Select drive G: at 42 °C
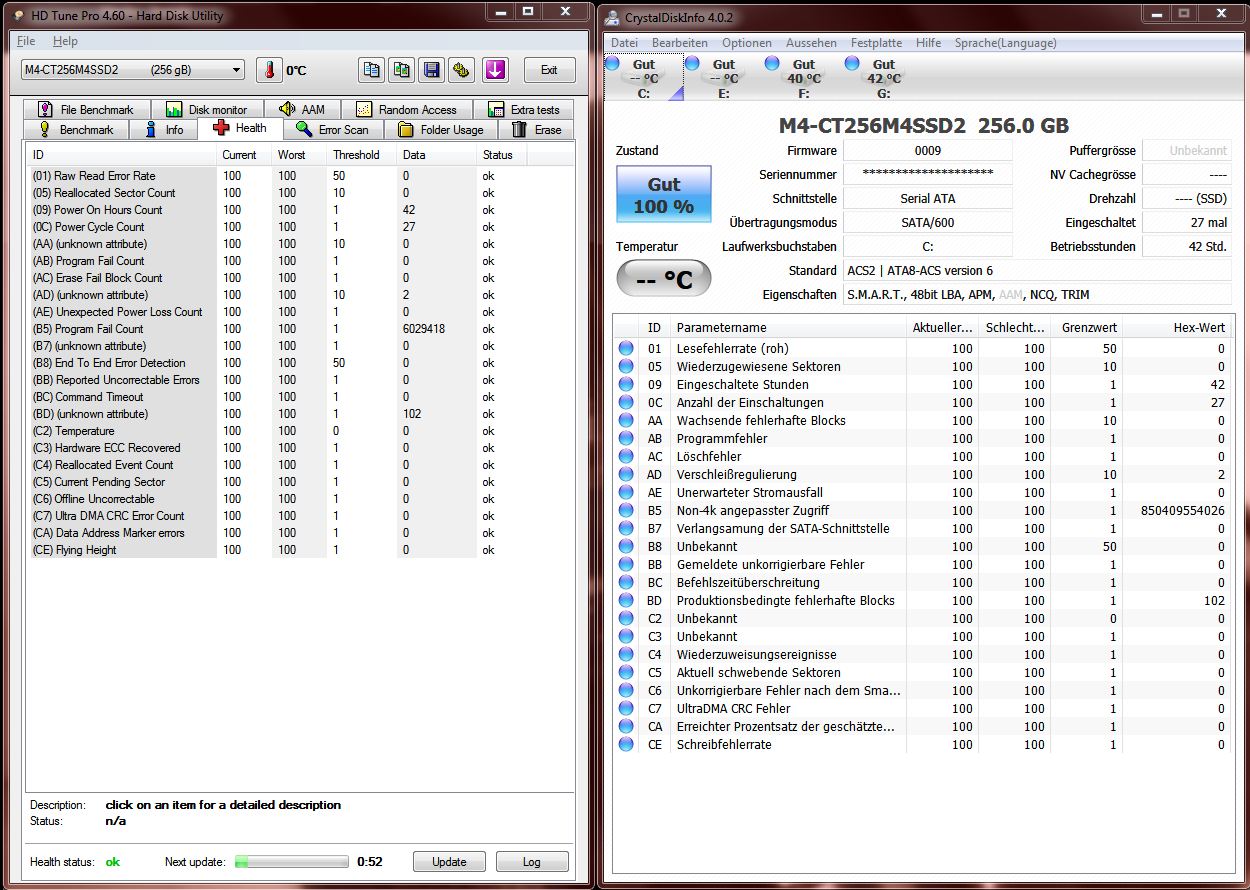Viewport: 1250px width, 890px height. click(x=883, y=78)
